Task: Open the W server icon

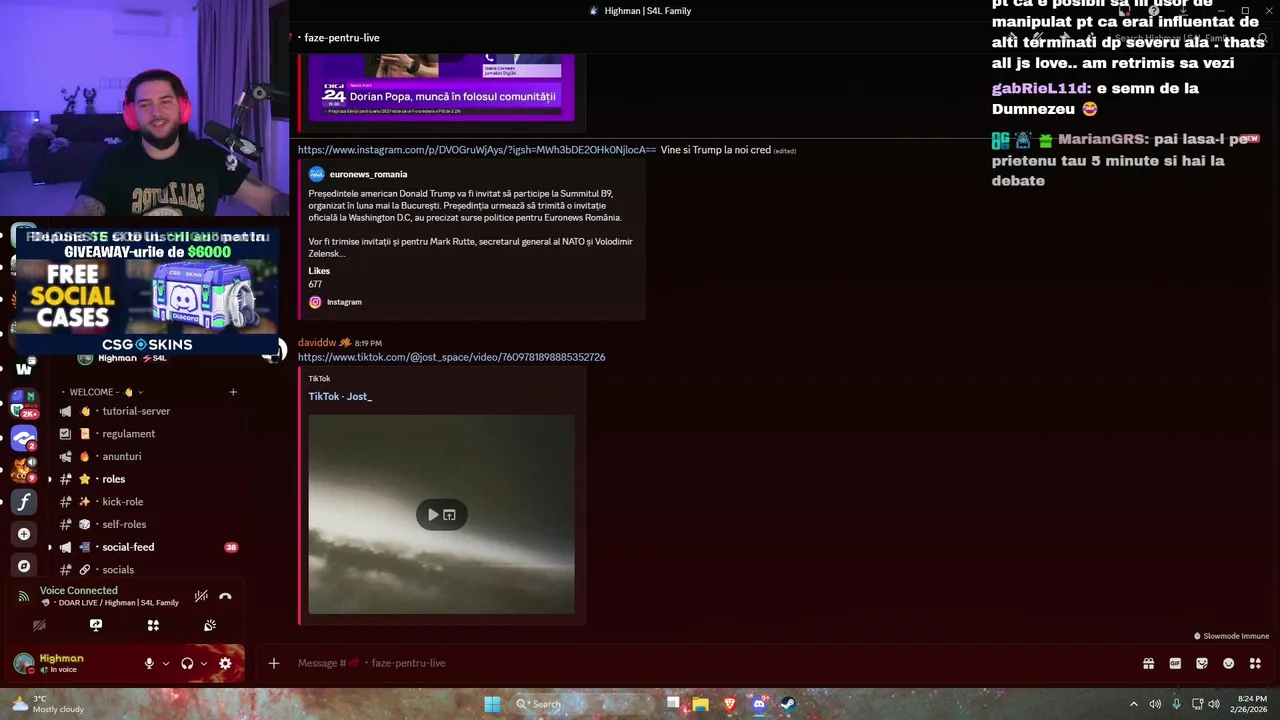Action: click(x=23, y=369)
